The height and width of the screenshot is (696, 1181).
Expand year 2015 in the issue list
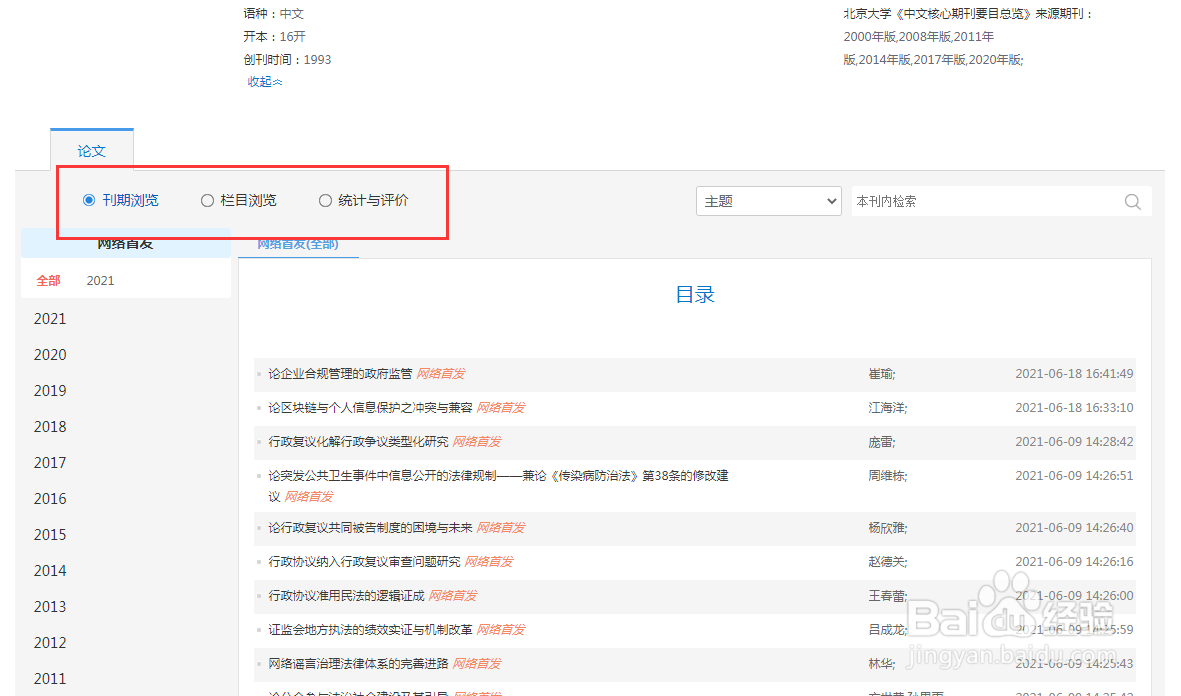(50, 535)
